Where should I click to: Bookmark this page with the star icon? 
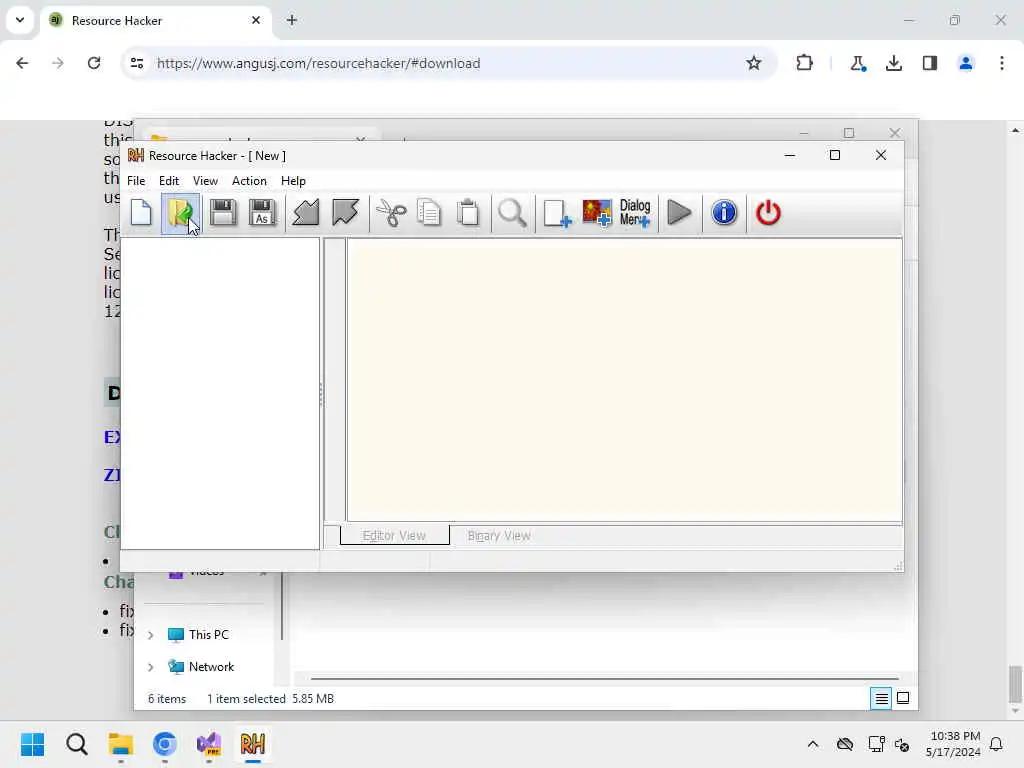[754, 63]
